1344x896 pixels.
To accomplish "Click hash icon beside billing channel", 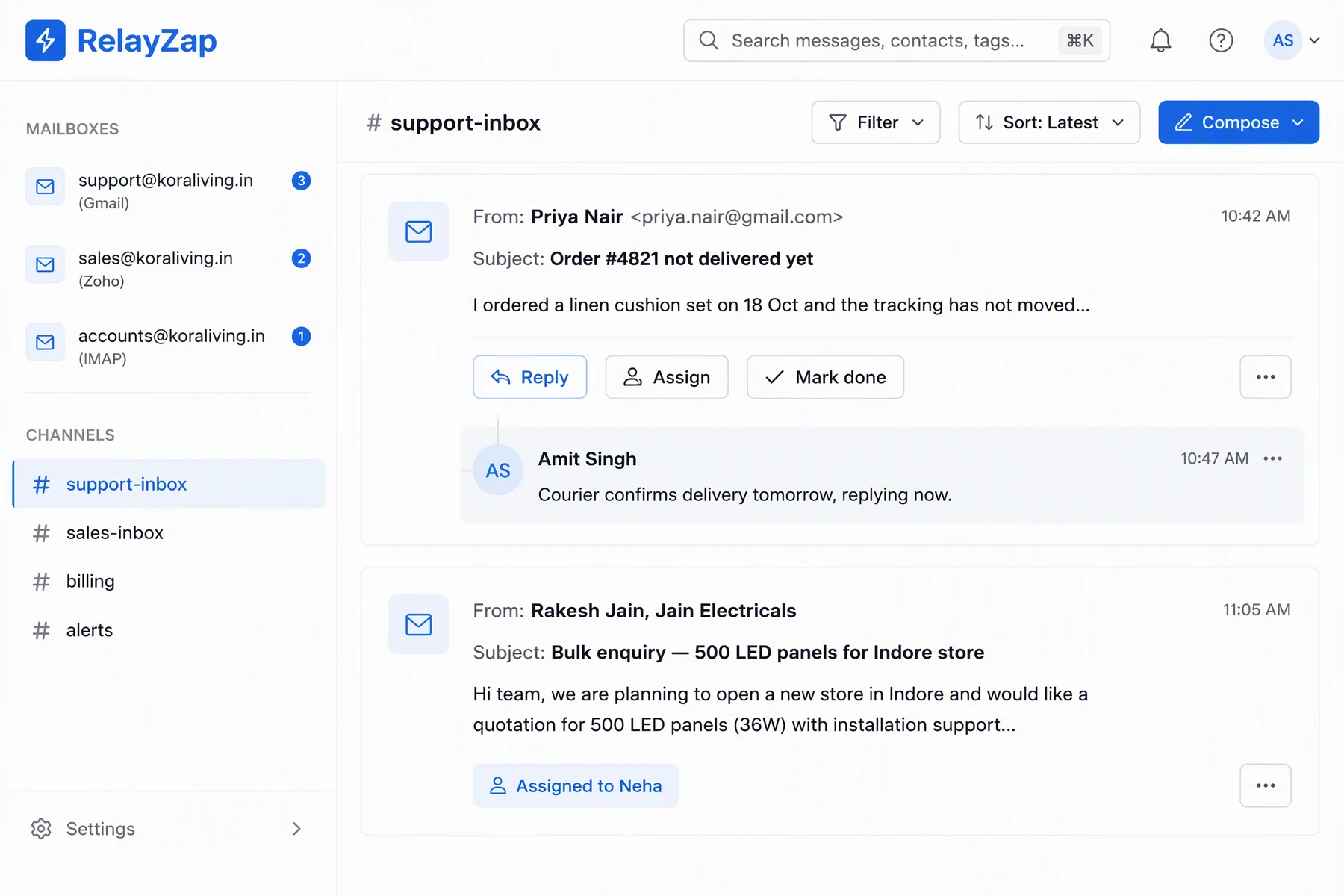I will pos(41,582).
